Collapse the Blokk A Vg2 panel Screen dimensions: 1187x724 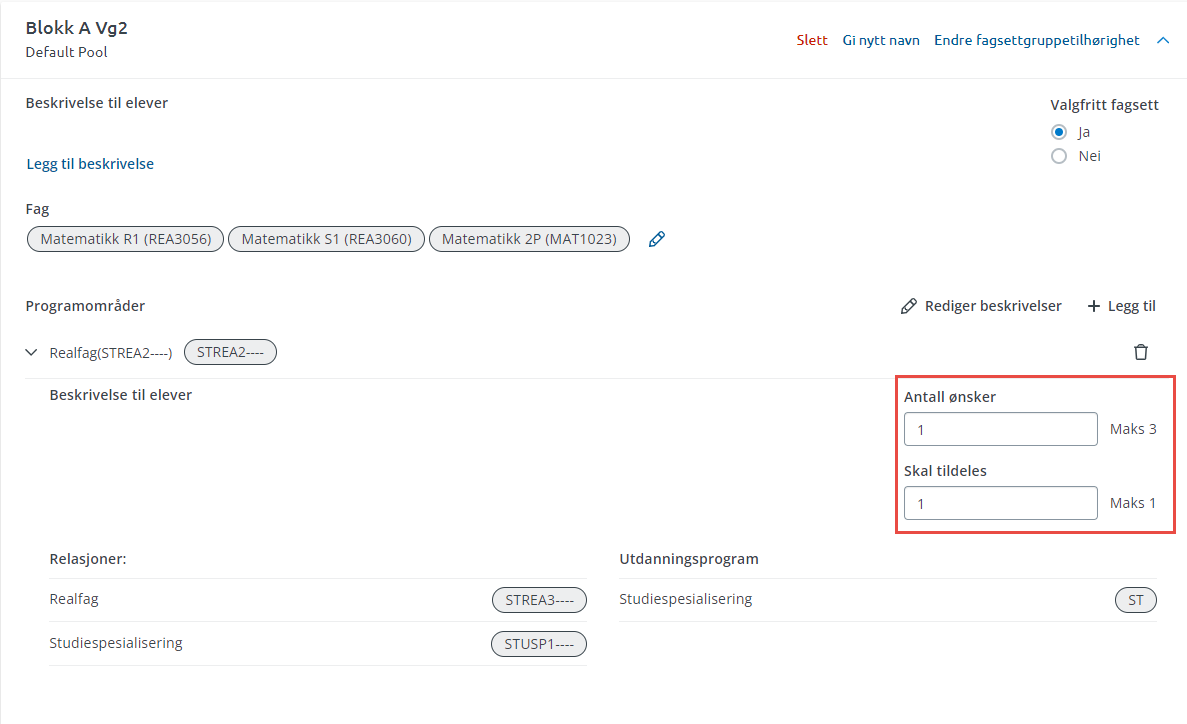pos(1164,40)
